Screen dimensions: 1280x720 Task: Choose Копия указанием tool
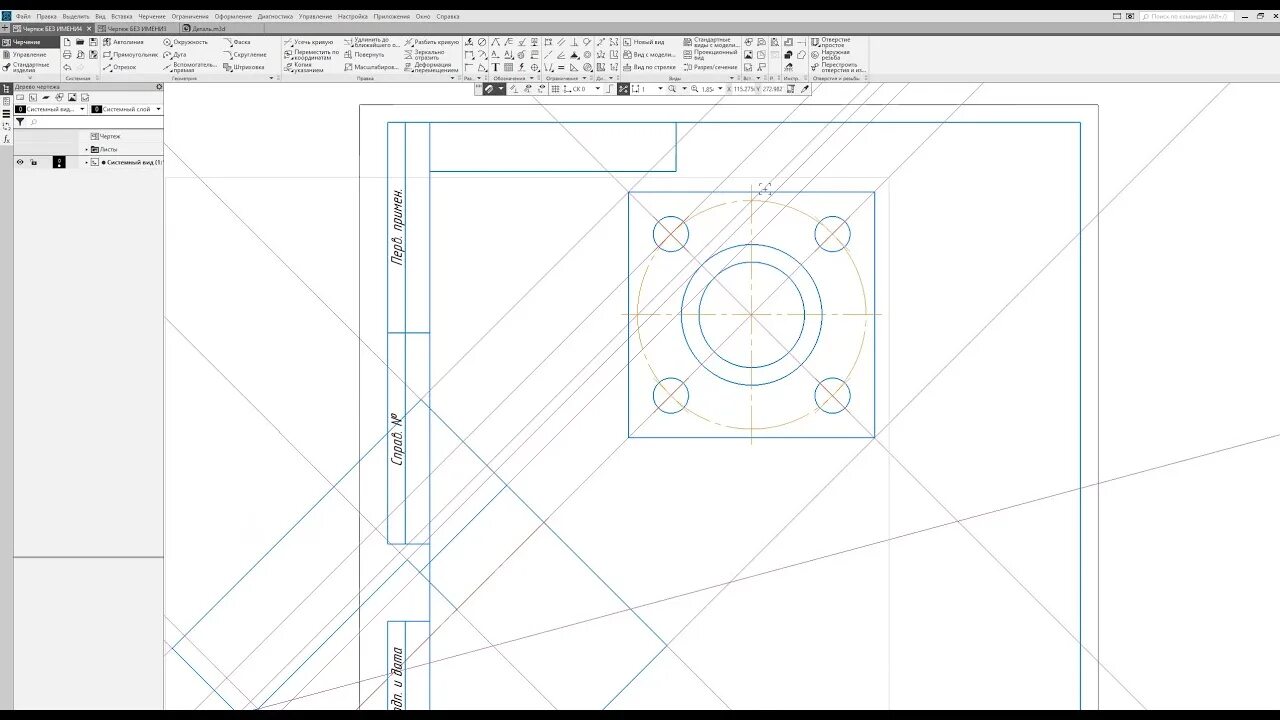coord(305,67)
